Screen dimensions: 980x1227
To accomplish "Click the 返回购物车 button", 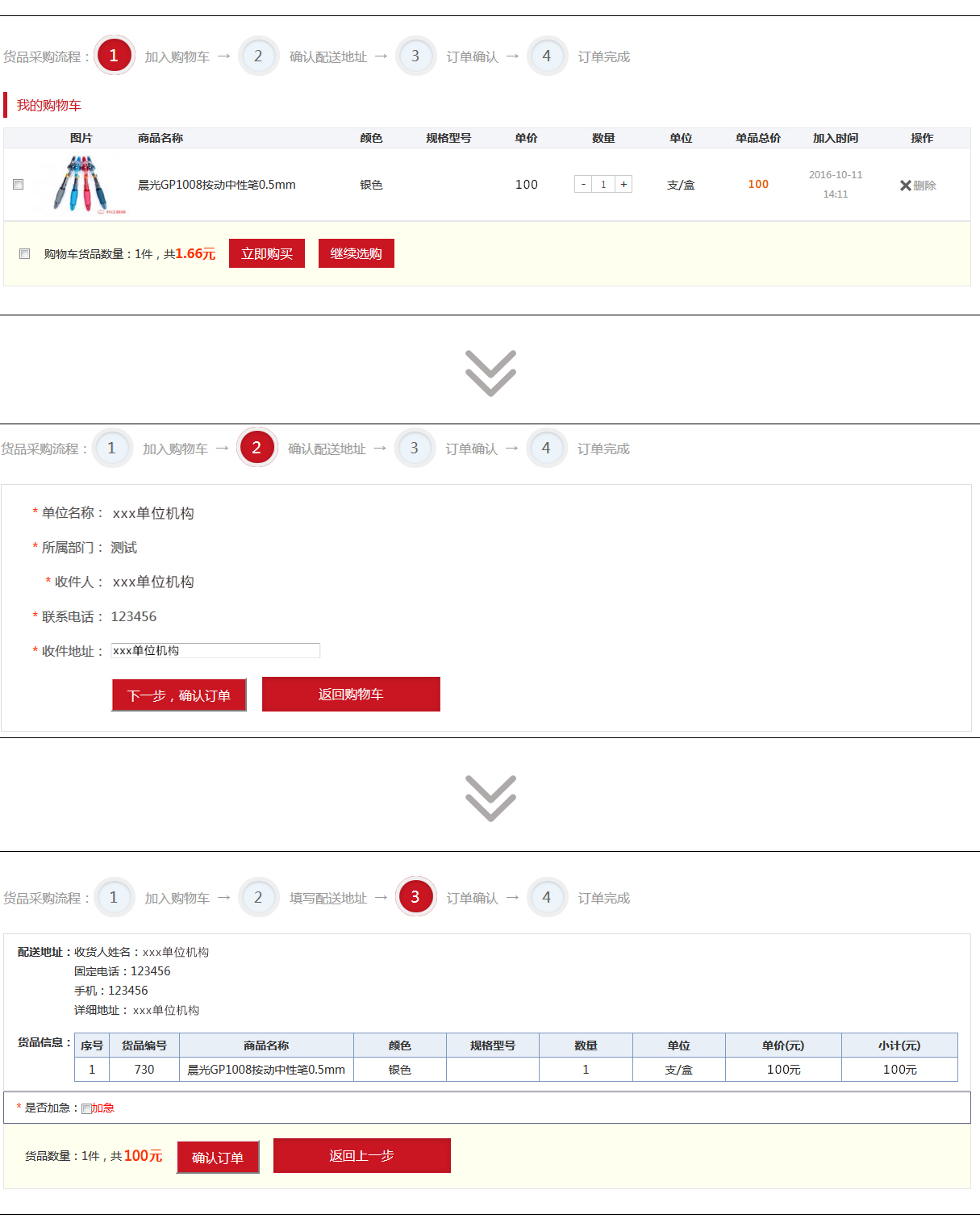I will (351, 695).
